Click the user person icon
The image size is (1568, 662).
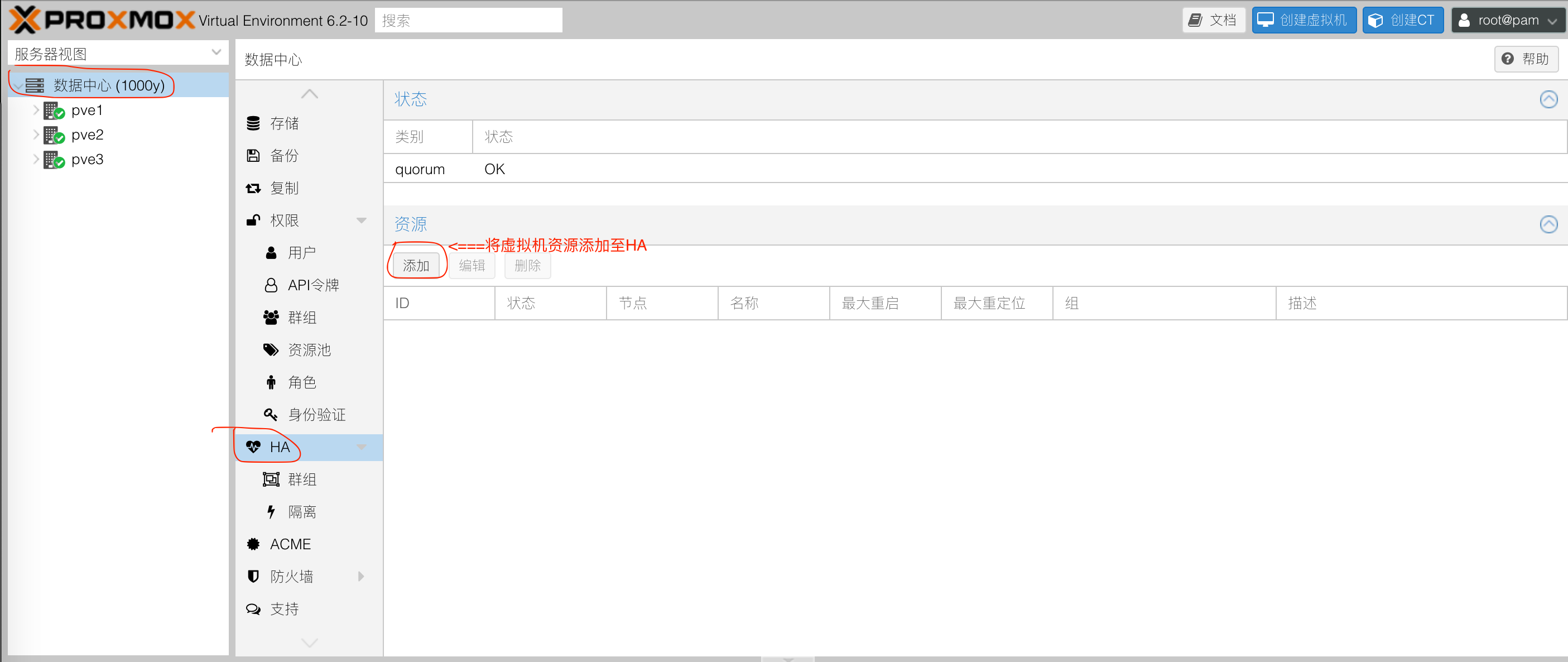click(x=271, y=253)
